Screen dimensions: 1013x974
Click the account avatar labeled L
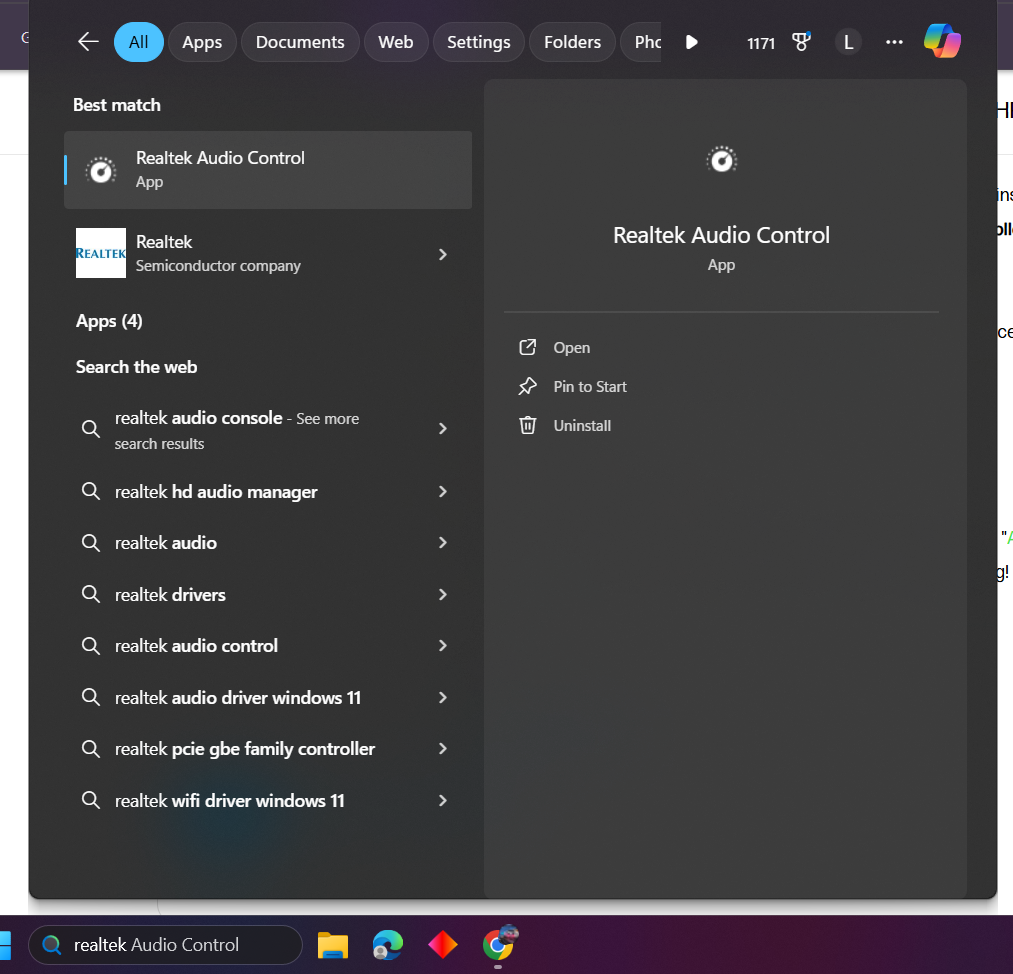click(847, 41)
